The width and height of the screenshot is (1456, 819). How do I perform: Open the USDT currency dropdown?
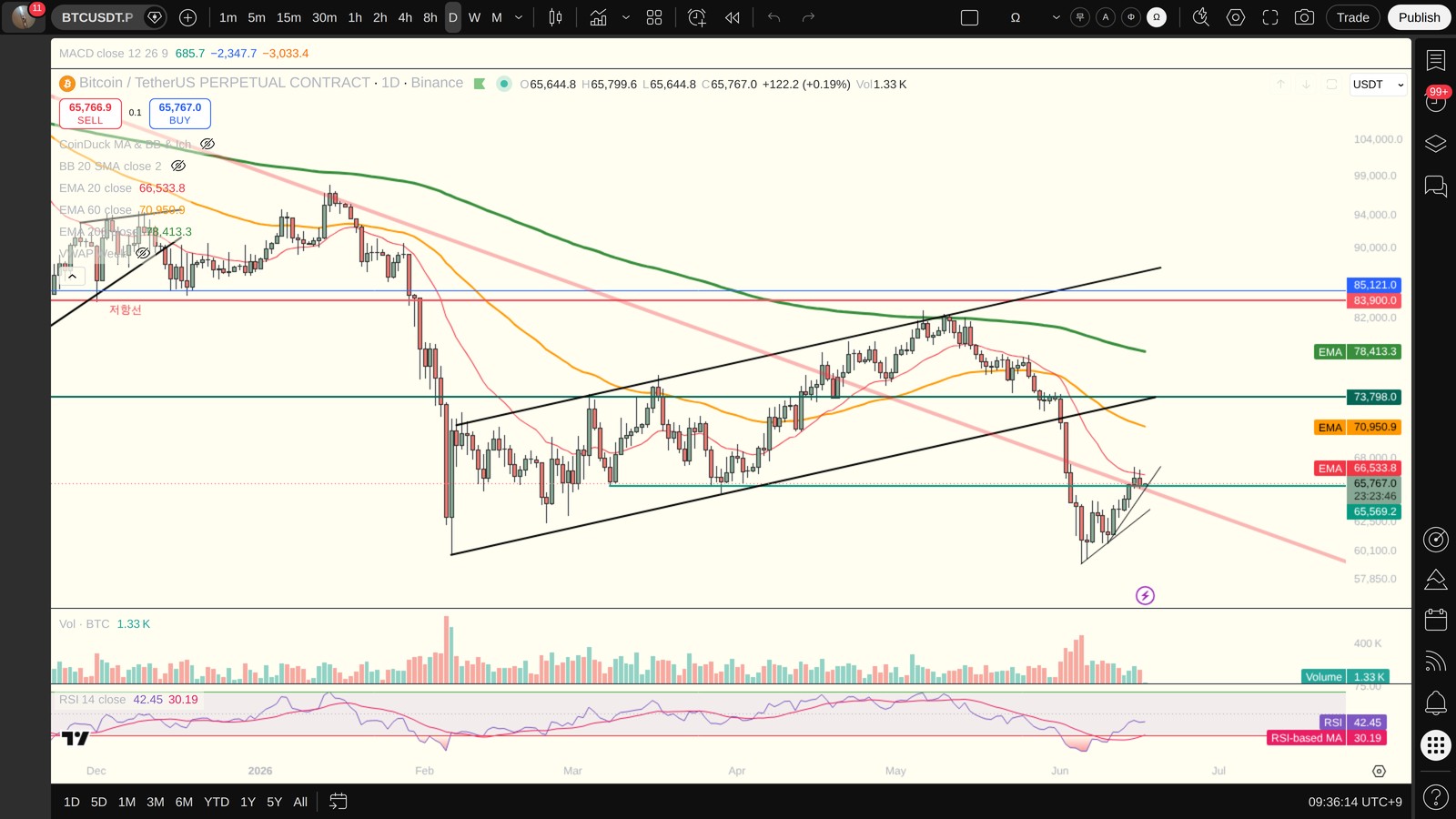[1379, 85]
